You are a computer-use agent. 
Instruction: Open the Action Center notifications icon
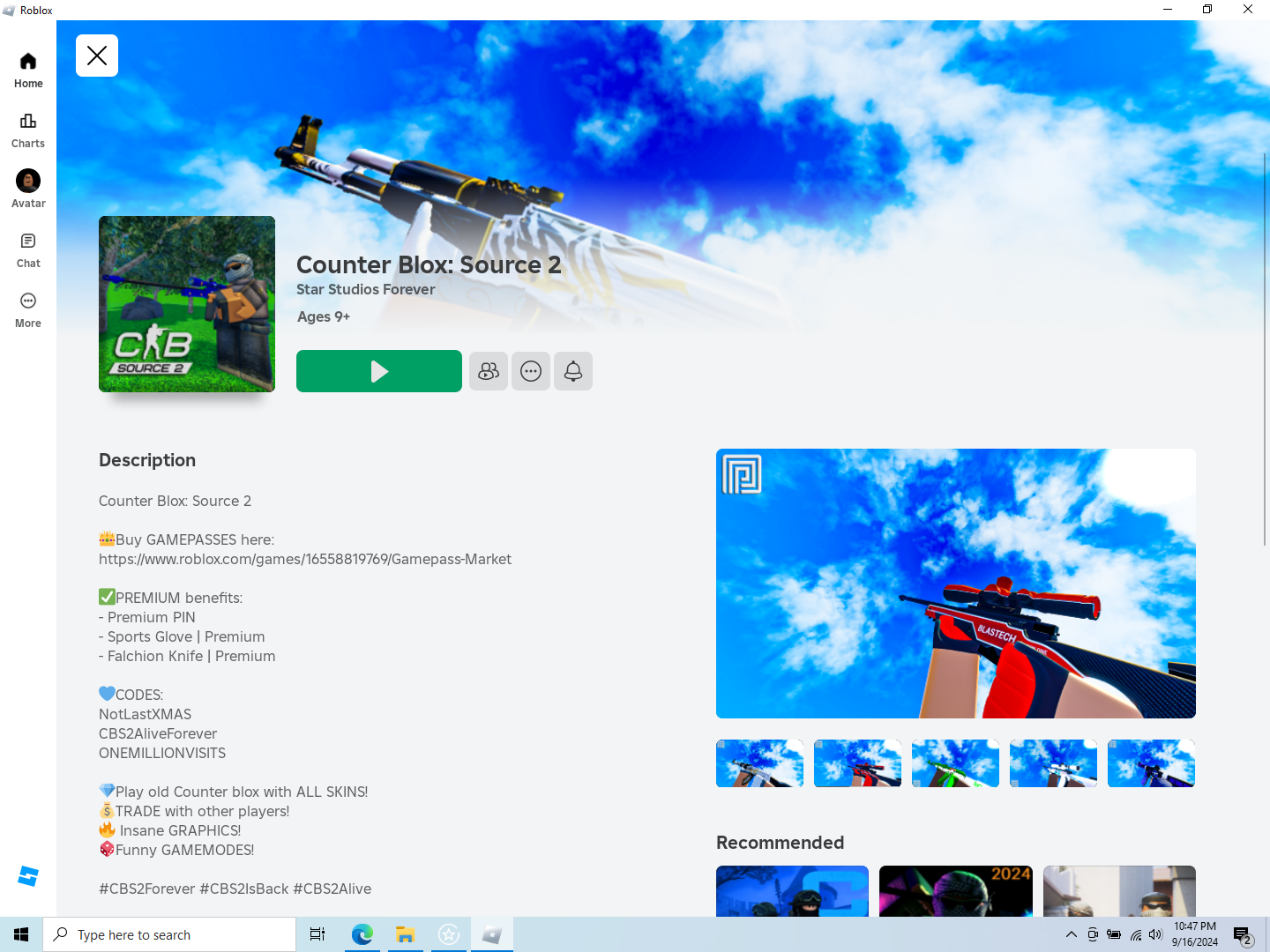1243,934
